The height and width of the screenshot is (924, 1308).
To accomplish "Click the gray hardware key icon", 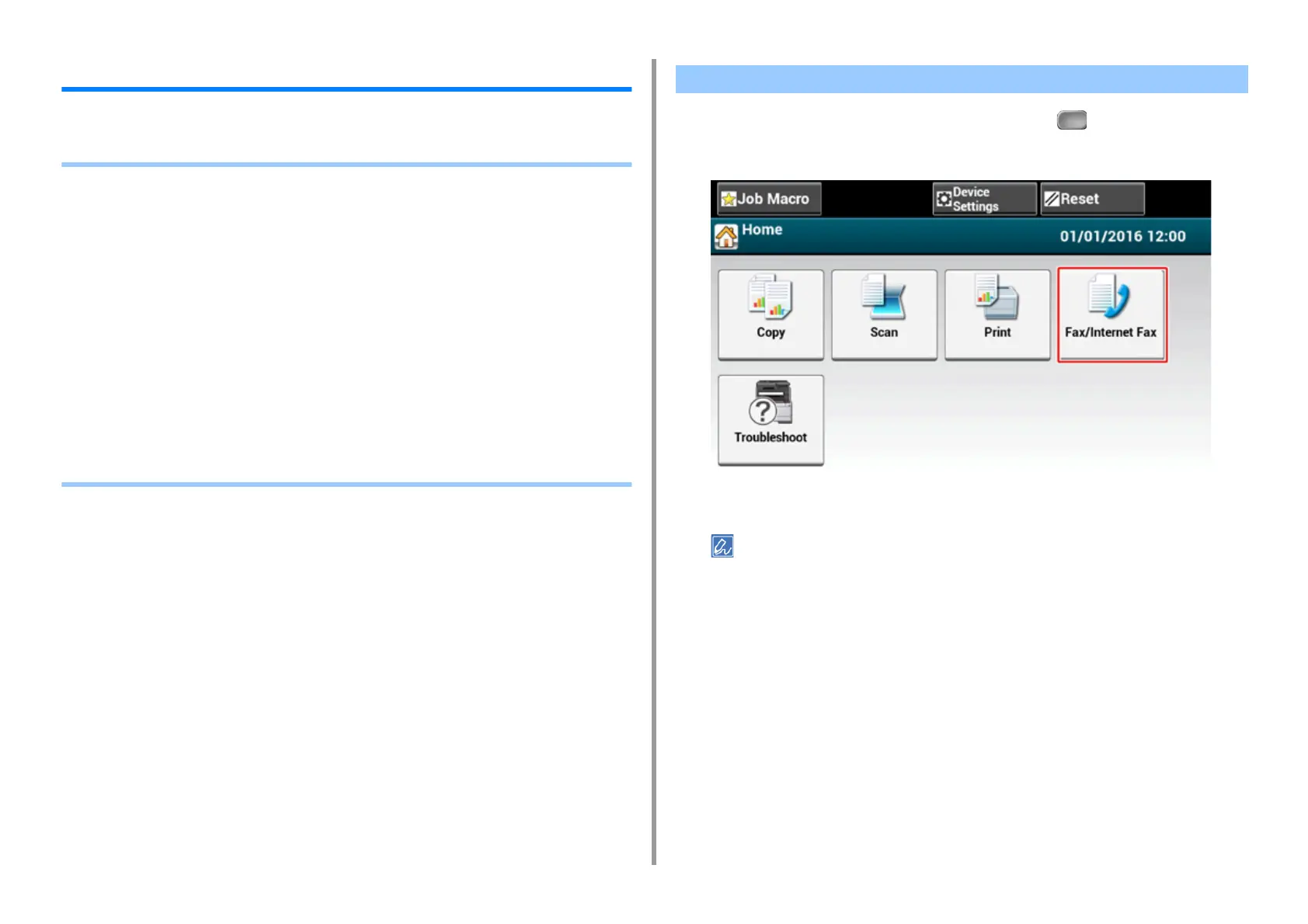I will pos(1072,120).
